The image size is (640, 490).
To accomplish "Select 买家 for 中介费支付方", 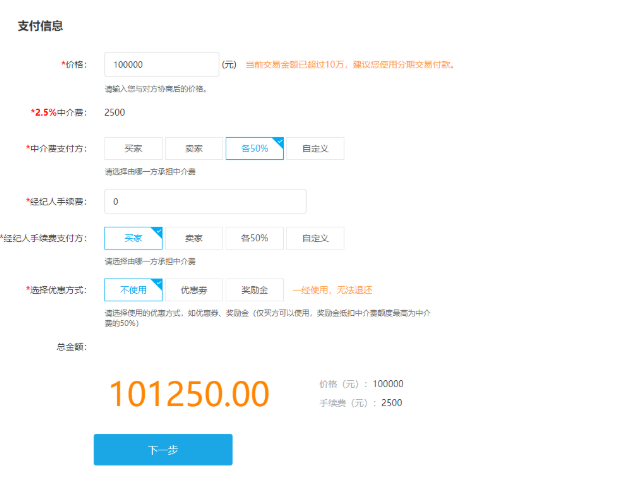I will (x=133, y=149).
